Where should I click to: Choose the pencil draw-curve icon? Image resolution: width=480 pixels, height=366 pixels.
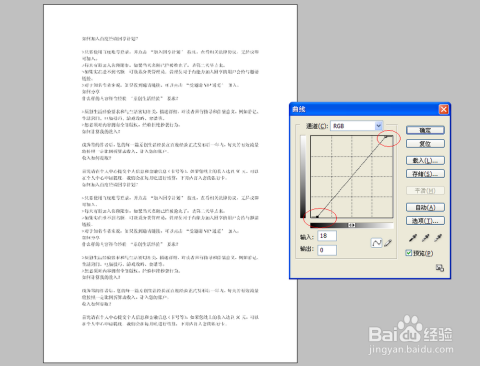tap(388, 243)
